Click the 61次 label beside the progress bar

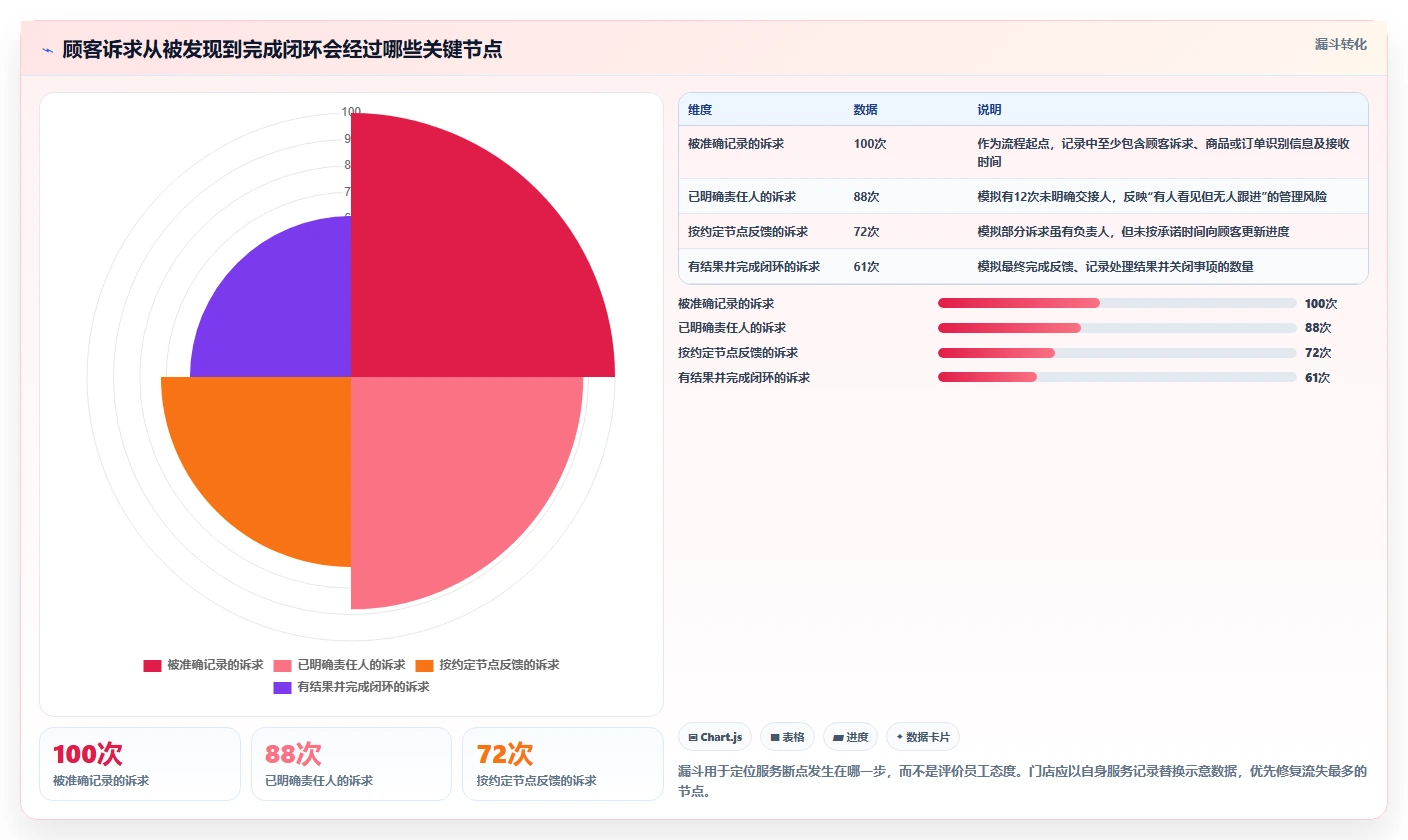click(1318, 378)
